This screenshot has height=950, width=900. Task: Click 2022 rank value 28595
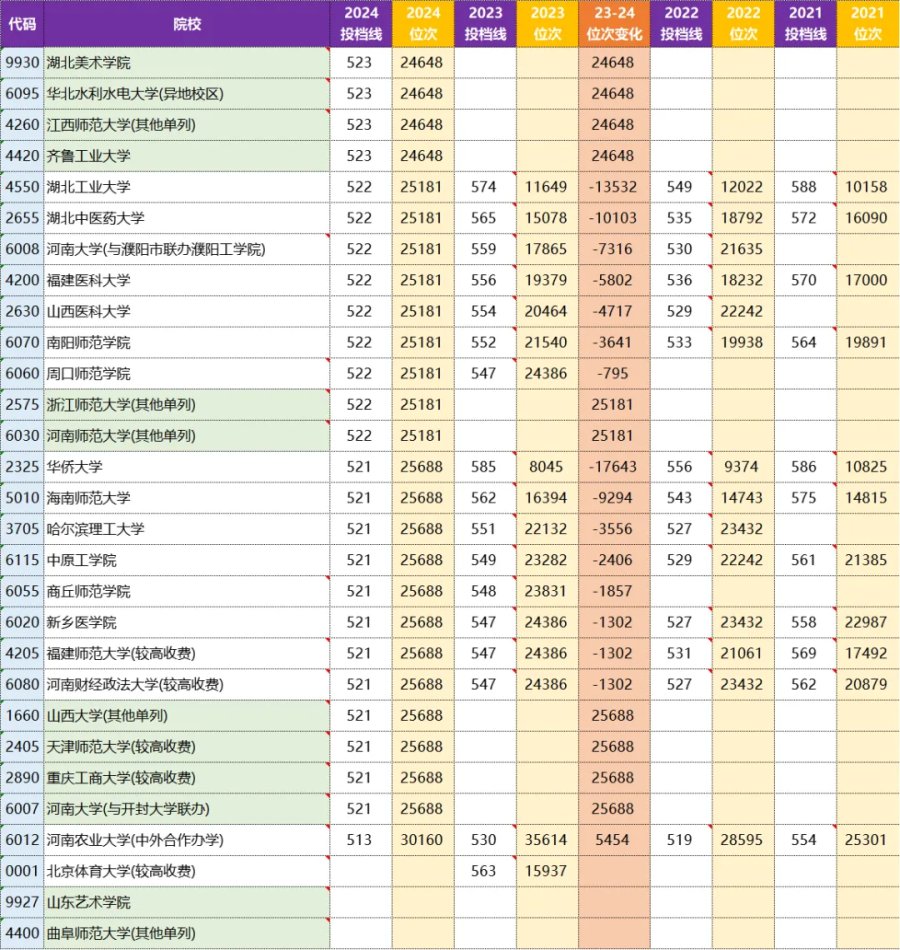pos(742,840)
